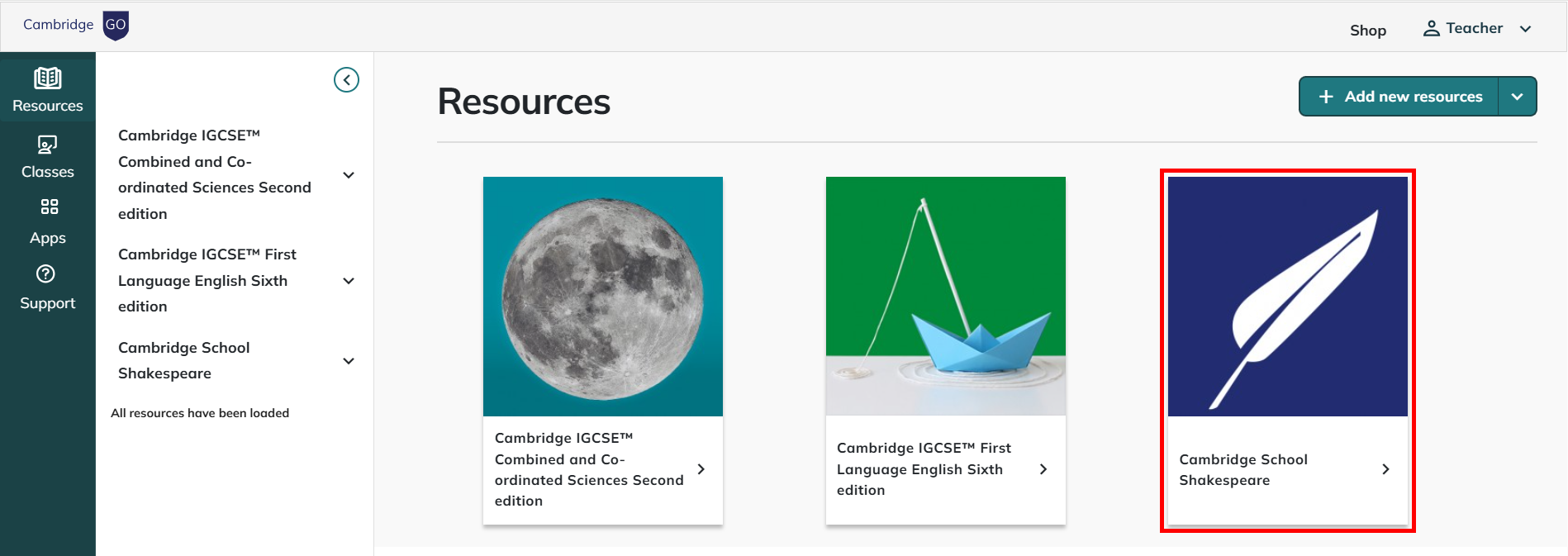Screen dimensions: 1568x556
Task: Open the moon cover thumbnail
Action: coord(603,297)
